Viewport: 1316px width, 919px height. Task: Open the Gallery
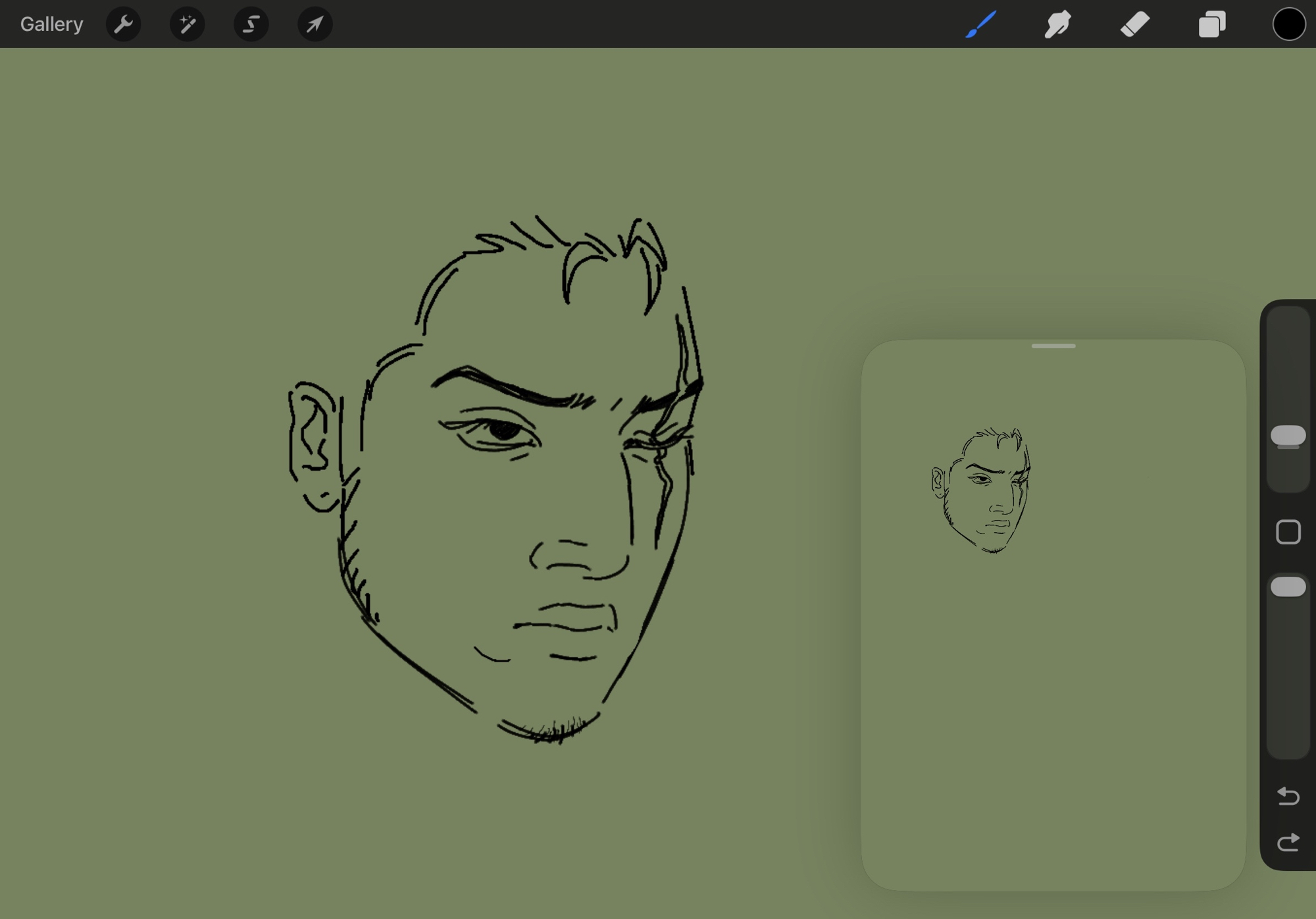tap(51, 24)
